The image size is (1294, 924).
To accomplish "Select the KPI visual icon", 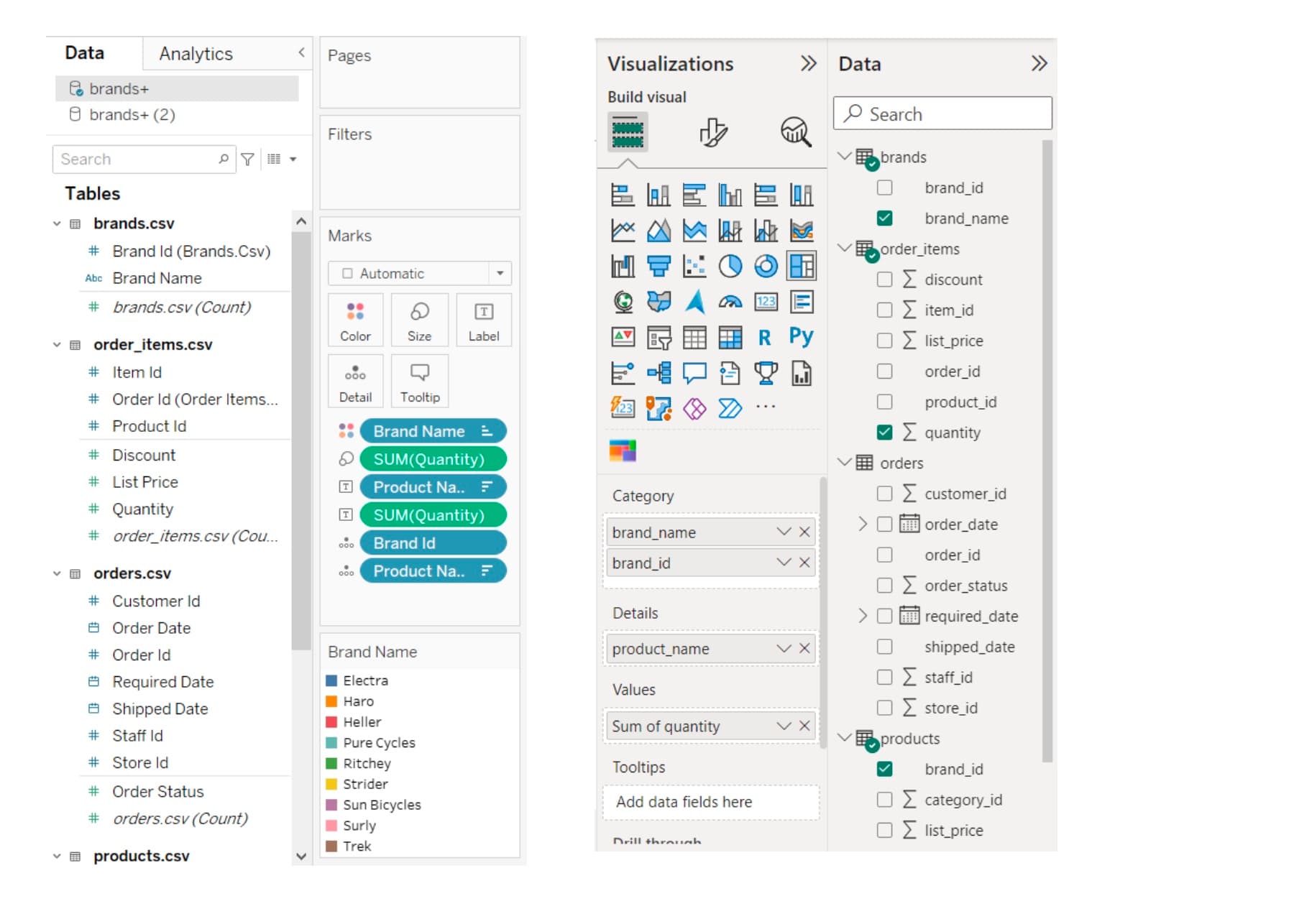I will pos(623,338).
